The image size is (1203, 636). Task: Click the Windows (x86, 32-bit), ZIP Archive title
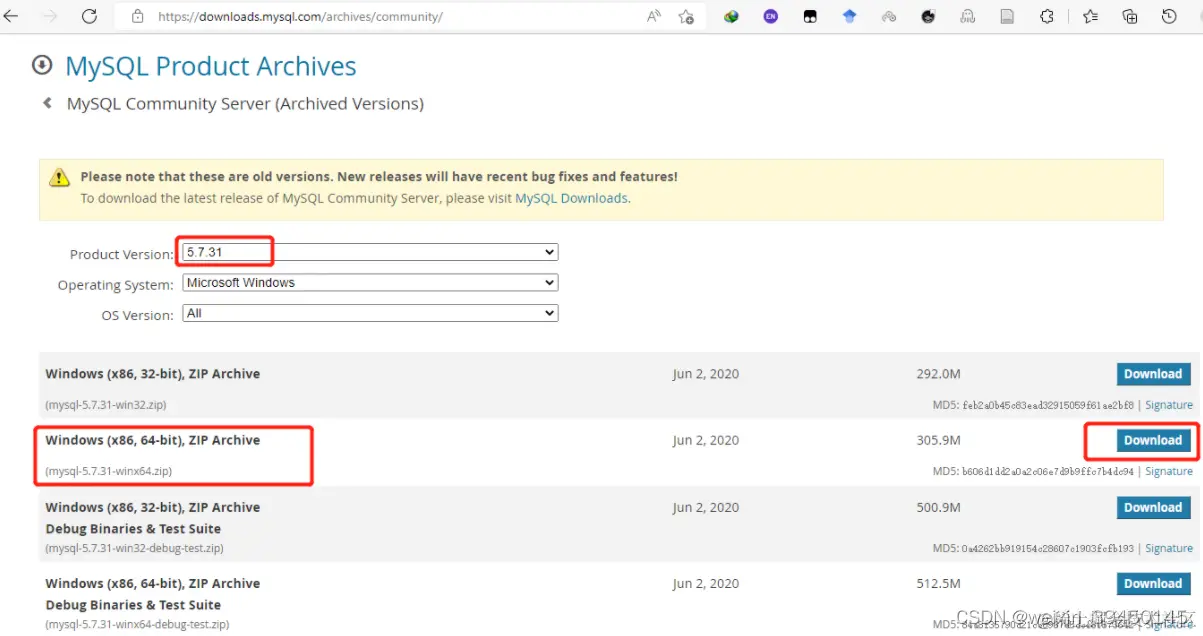(153, 374)
